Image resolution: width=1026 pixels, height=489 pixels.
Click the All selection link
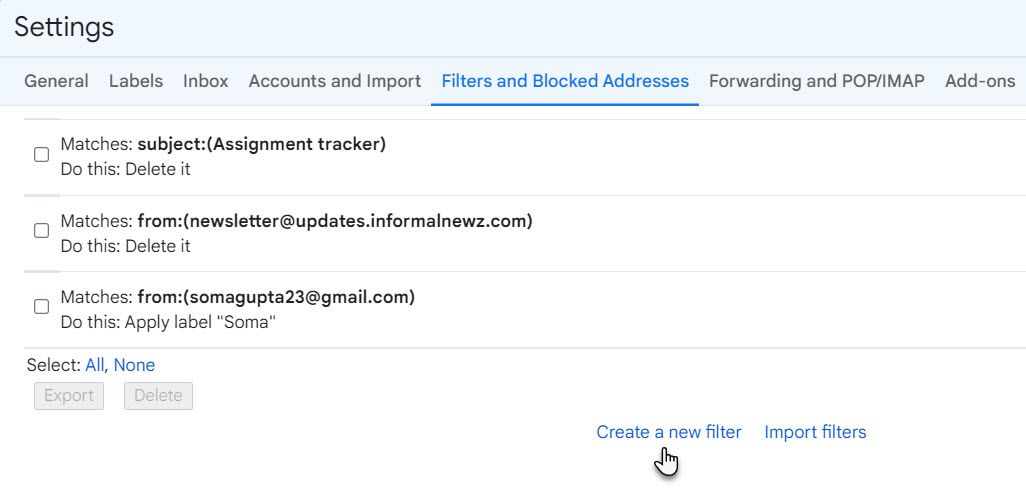click(94, 365)
